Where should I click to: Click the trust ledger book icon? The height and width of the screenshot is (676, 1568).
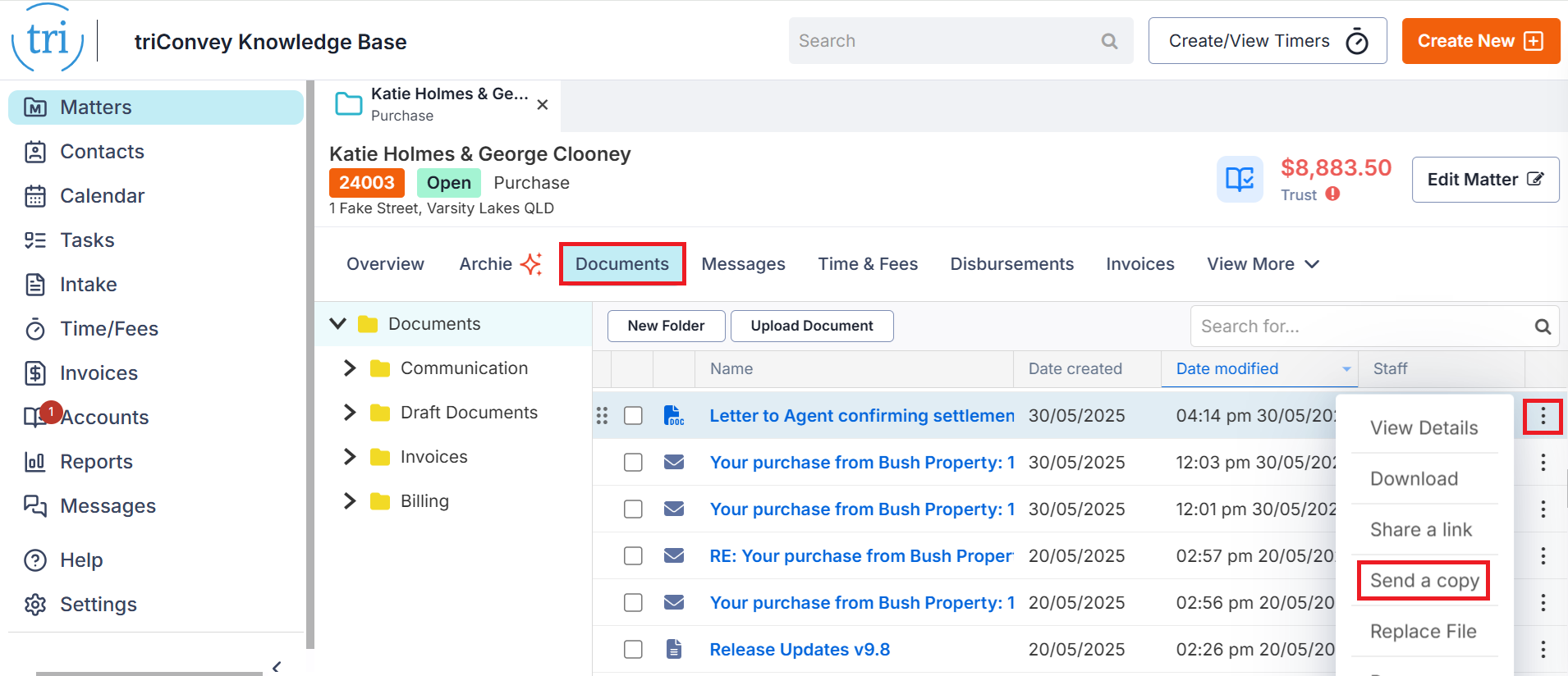(x=1240, y=179)
